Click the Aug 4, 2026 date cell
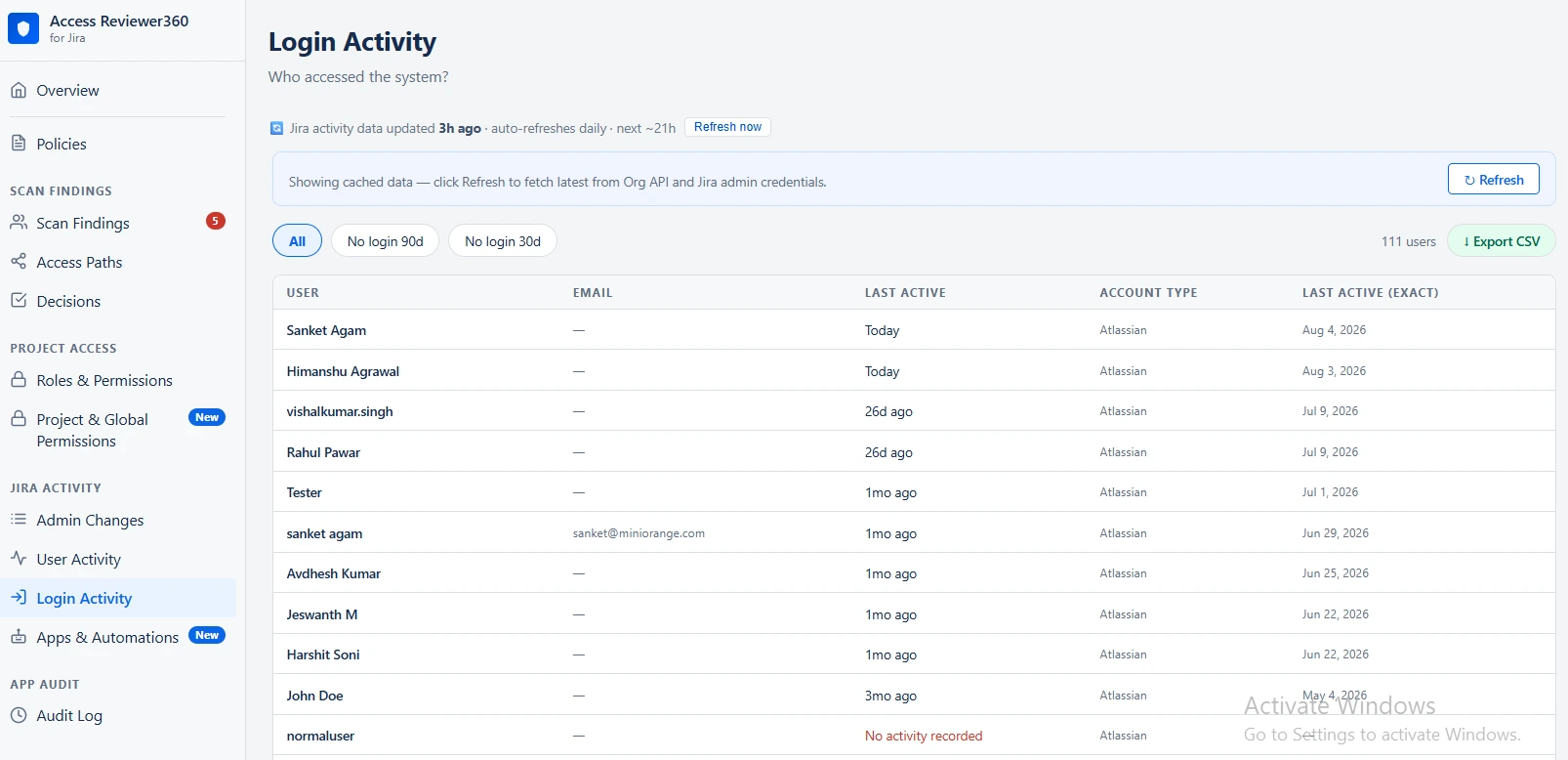 point(1334,330)
